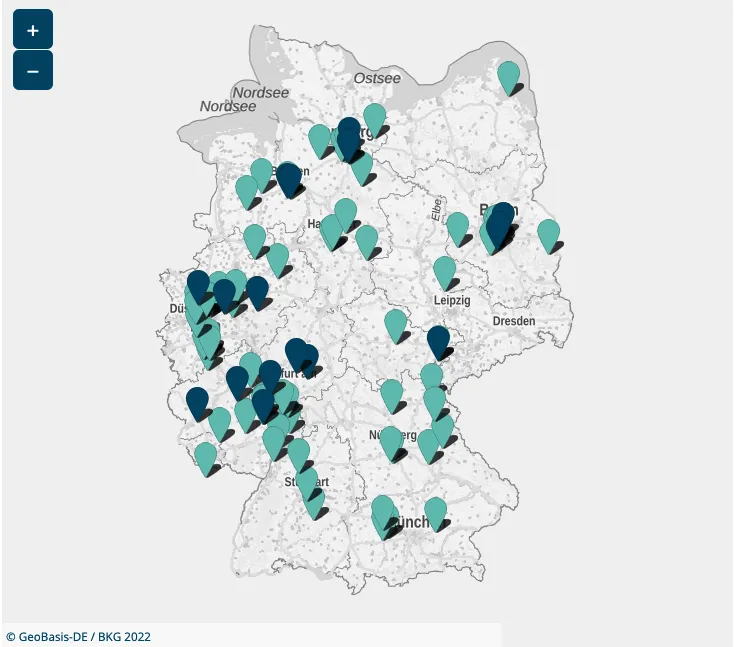
Task: Click the teal marker right of the München label
Action: [x=435, y=511]
